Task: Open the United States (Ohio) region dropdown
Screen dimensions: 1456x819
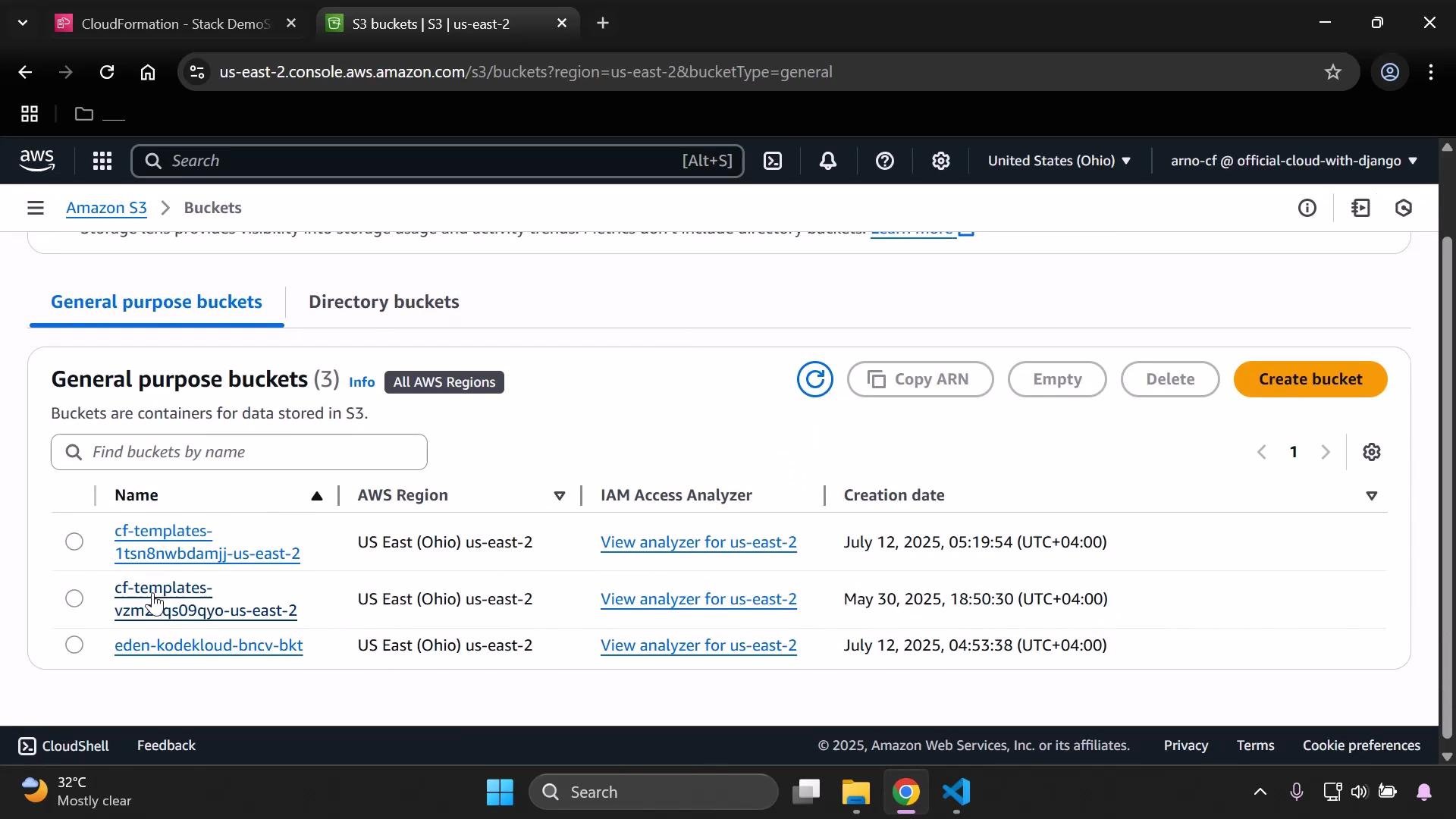Action: pos(1059,161)
